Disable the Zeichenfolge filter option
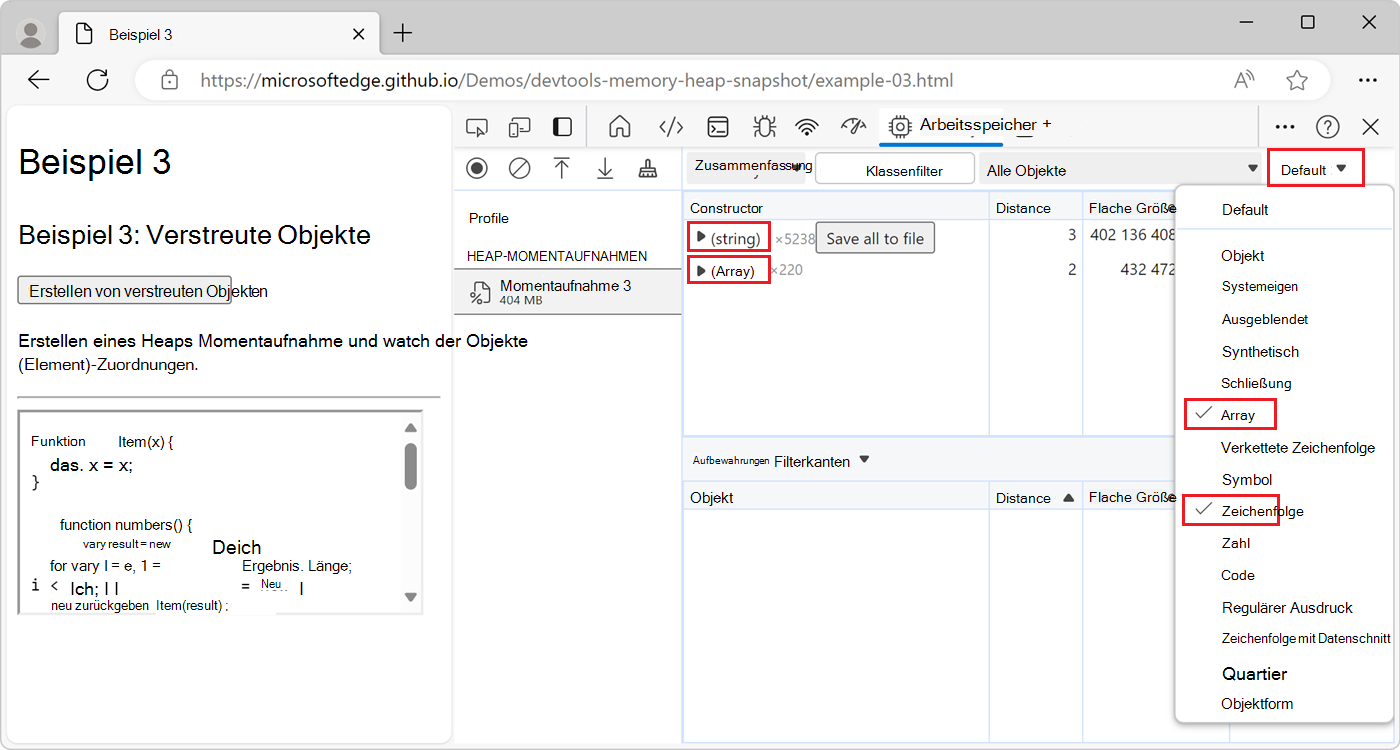This screenshot has width=1400, height=750. coord(1230,510)
